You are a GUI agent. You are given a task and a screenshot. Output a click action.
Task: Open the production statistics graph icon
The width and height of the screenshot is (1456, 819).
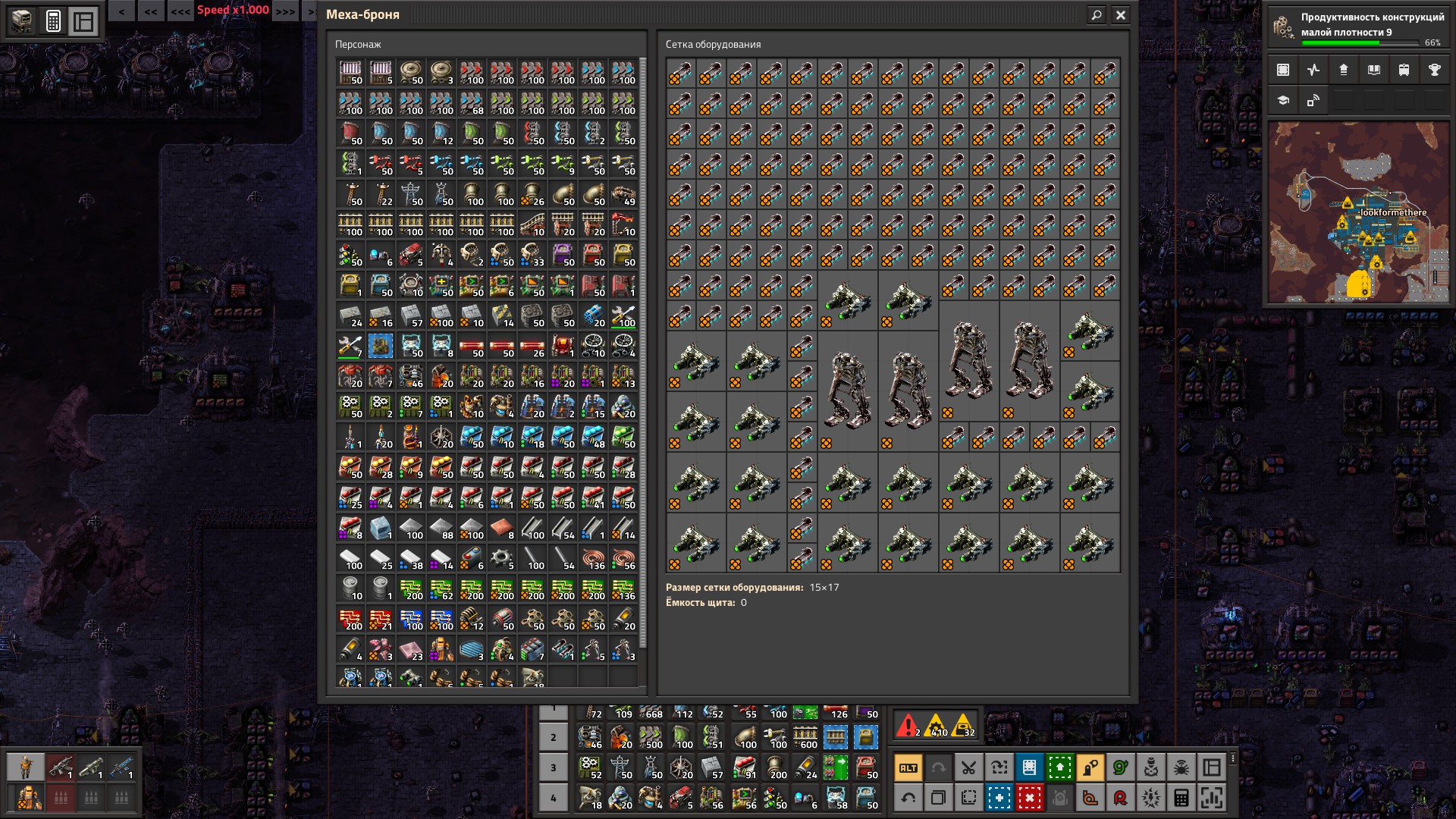click(x=1313, y=70)
